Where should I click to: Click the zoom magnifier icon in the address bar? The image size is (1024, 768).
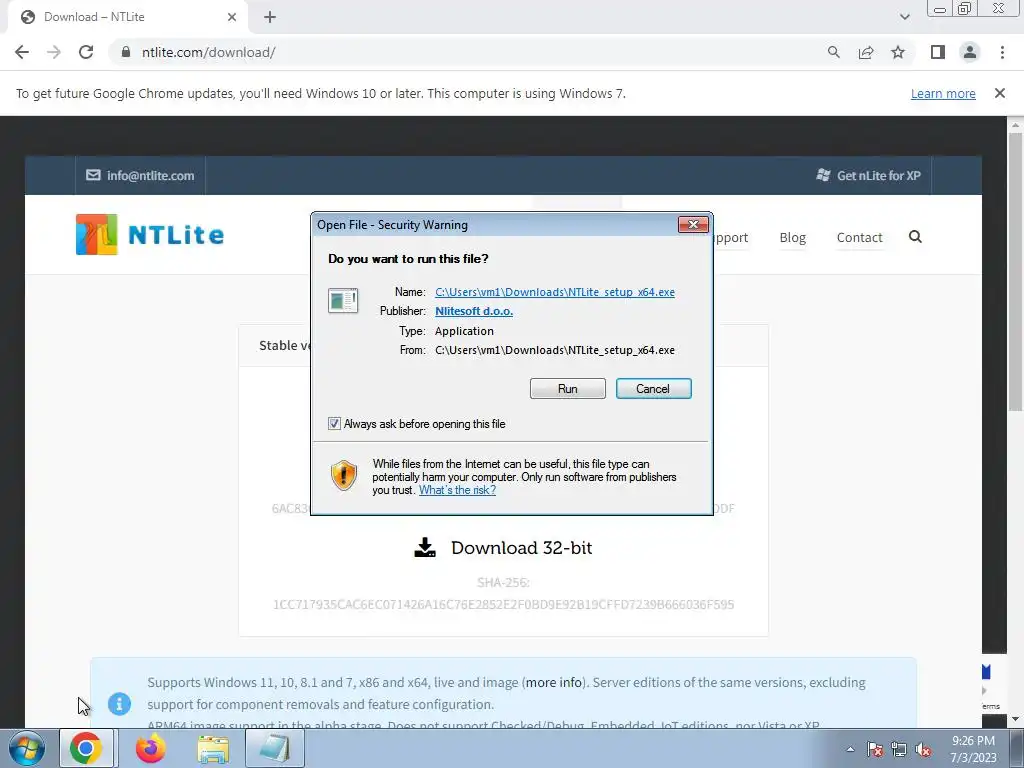833,52
